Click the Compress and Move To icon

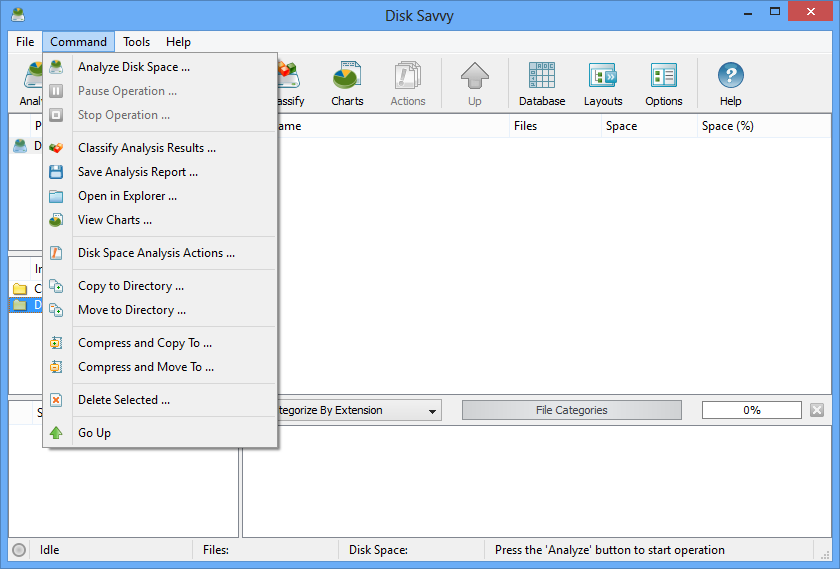pyautogui.click(x=56, y=367)
